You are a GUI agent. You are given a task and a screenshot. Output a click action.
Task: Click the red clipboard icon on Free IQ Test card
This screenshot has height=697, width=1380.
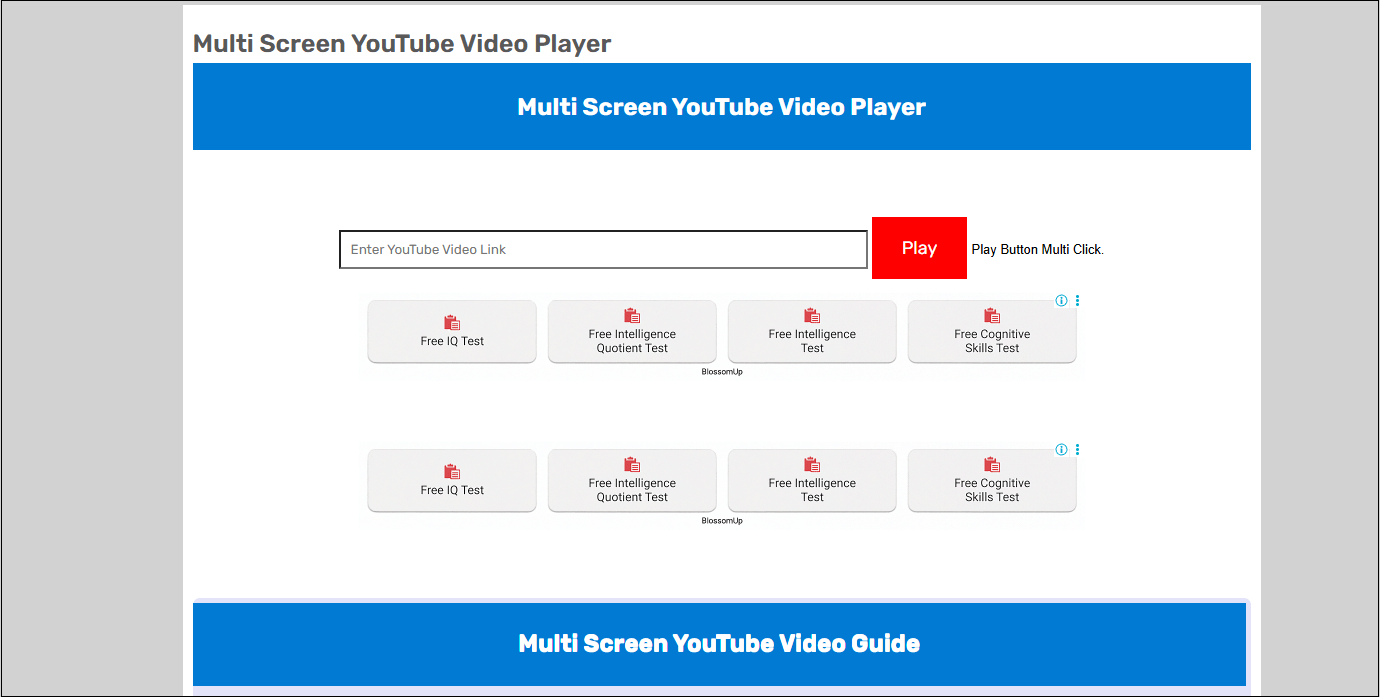click(451, 322)
